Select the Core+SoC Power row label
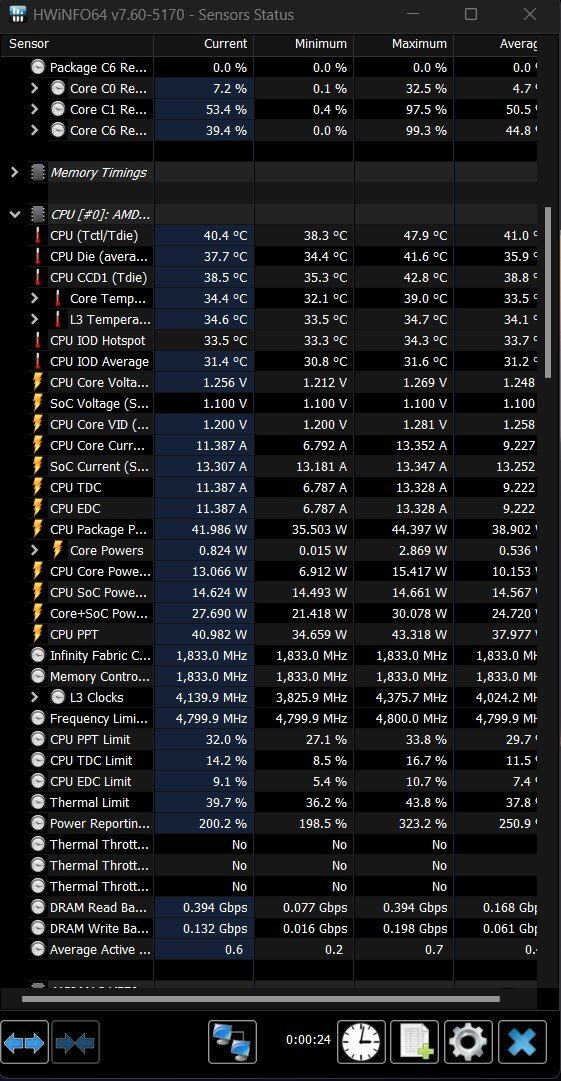Screen dimensions: 561x1081 coord(99,614)
